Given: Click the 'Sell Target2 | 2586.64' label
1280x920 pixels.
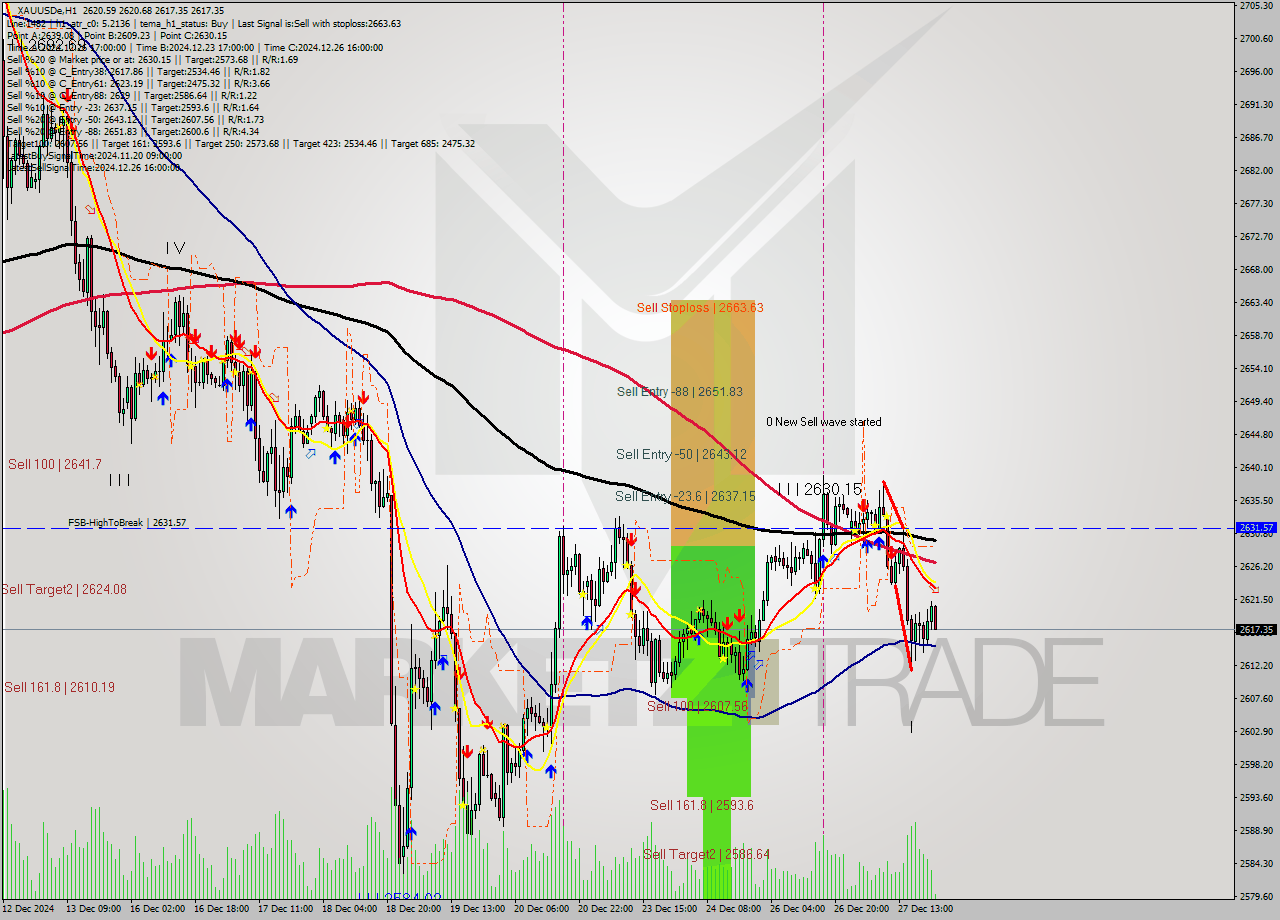Looking at the screenshot, I should click(706, 854).
